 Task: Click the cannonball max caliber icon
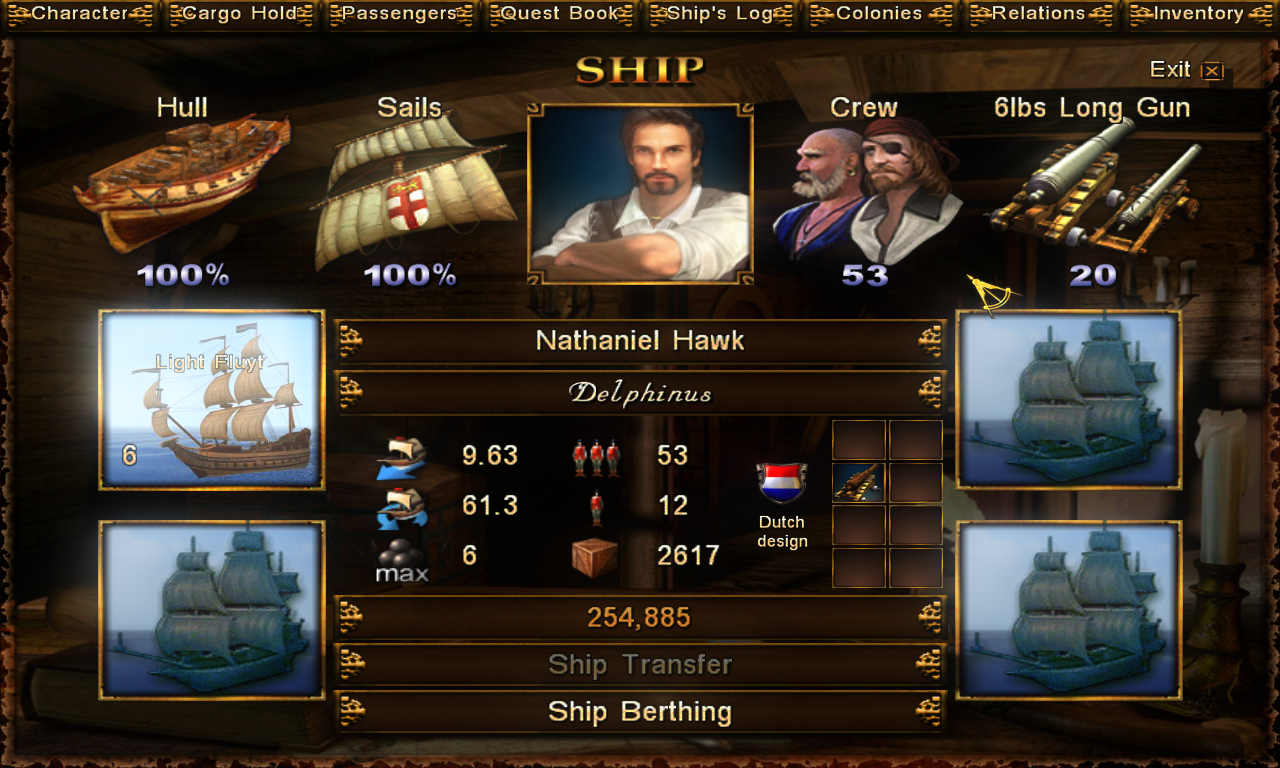tap(402, 556)
